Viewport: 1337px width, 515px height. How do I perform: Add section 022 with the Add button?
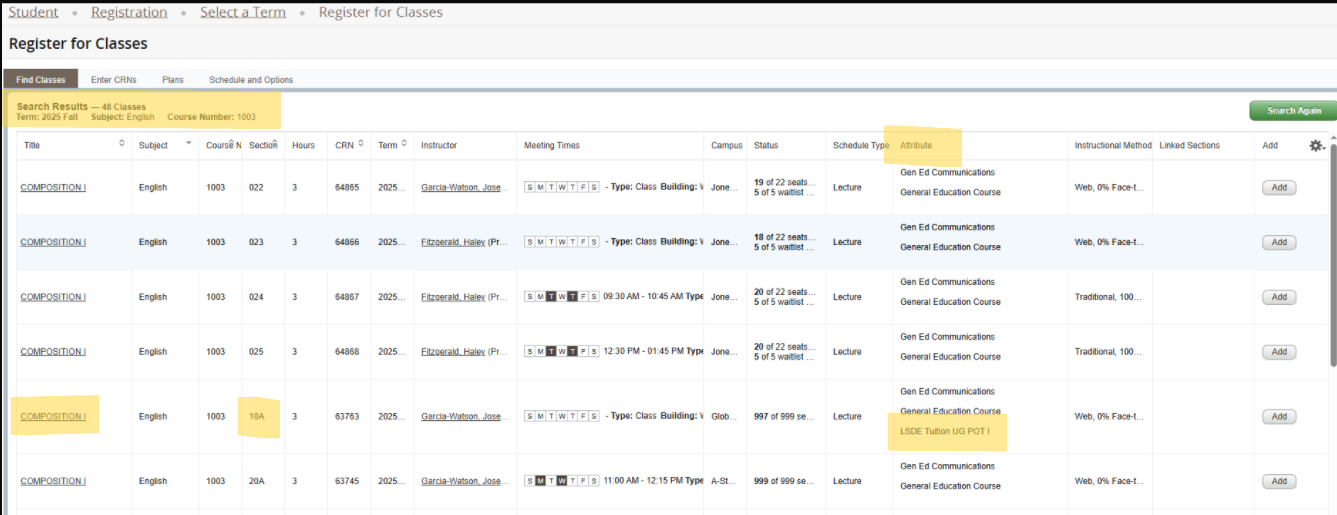point(1279,188)
